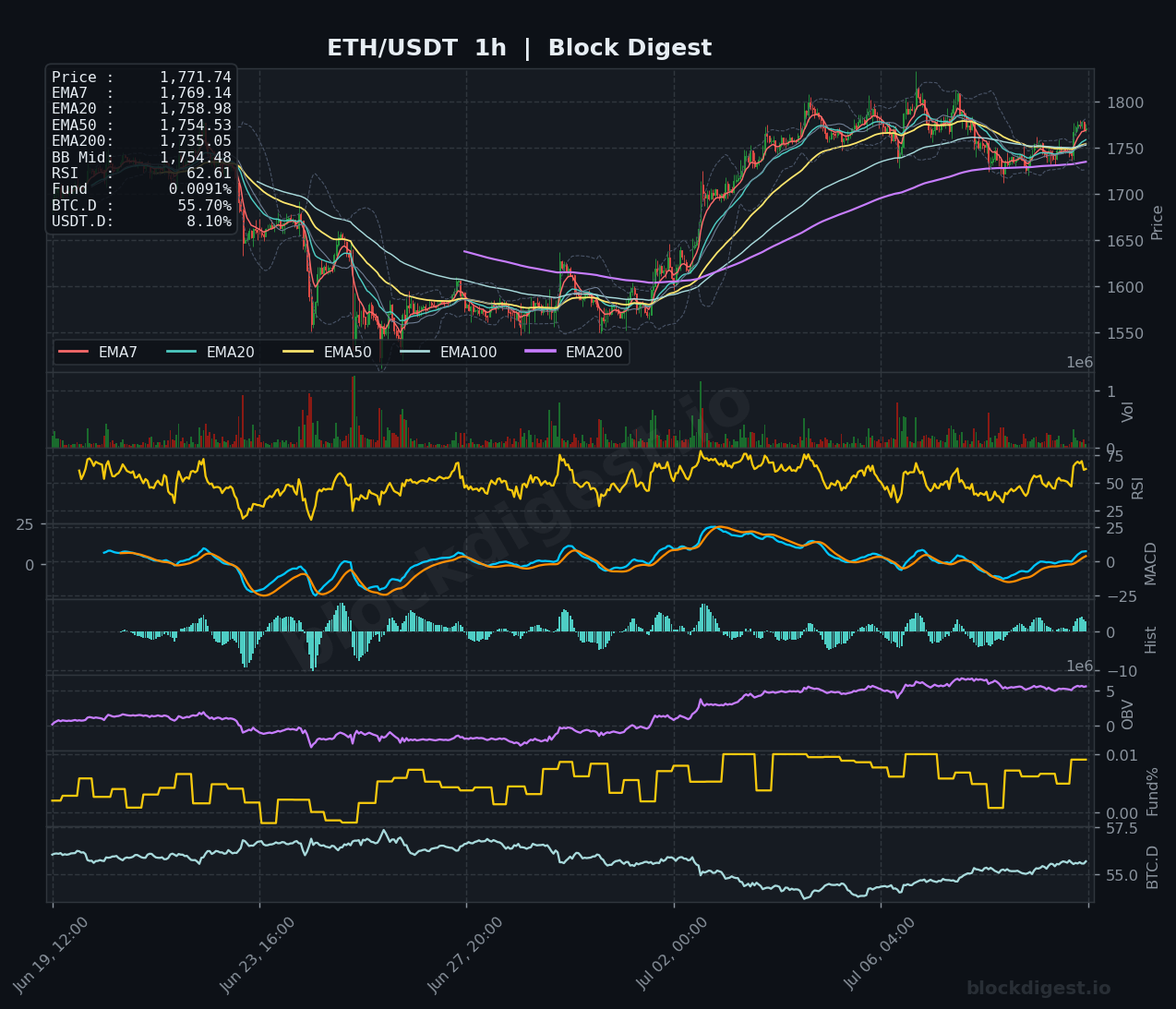This screenshot has height=1009, width=1176.
Task: Click the OBV axis title
Action: (x=1128, y=714)
